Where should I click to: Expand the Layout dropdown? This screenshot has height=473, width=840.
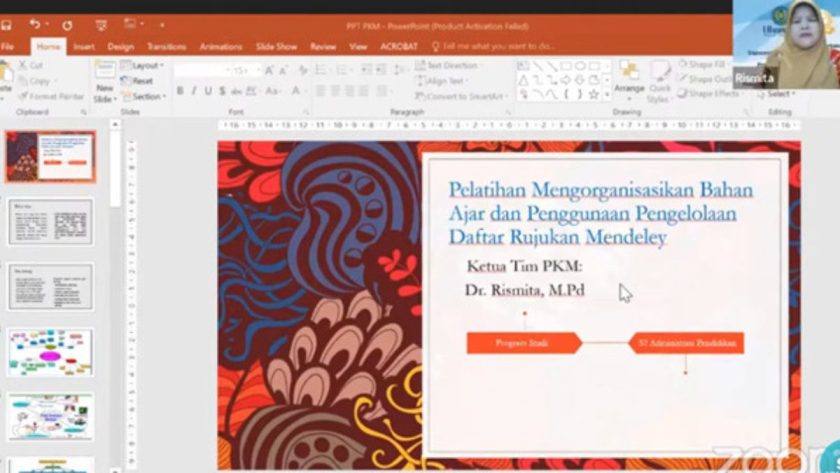pos(145,65)
